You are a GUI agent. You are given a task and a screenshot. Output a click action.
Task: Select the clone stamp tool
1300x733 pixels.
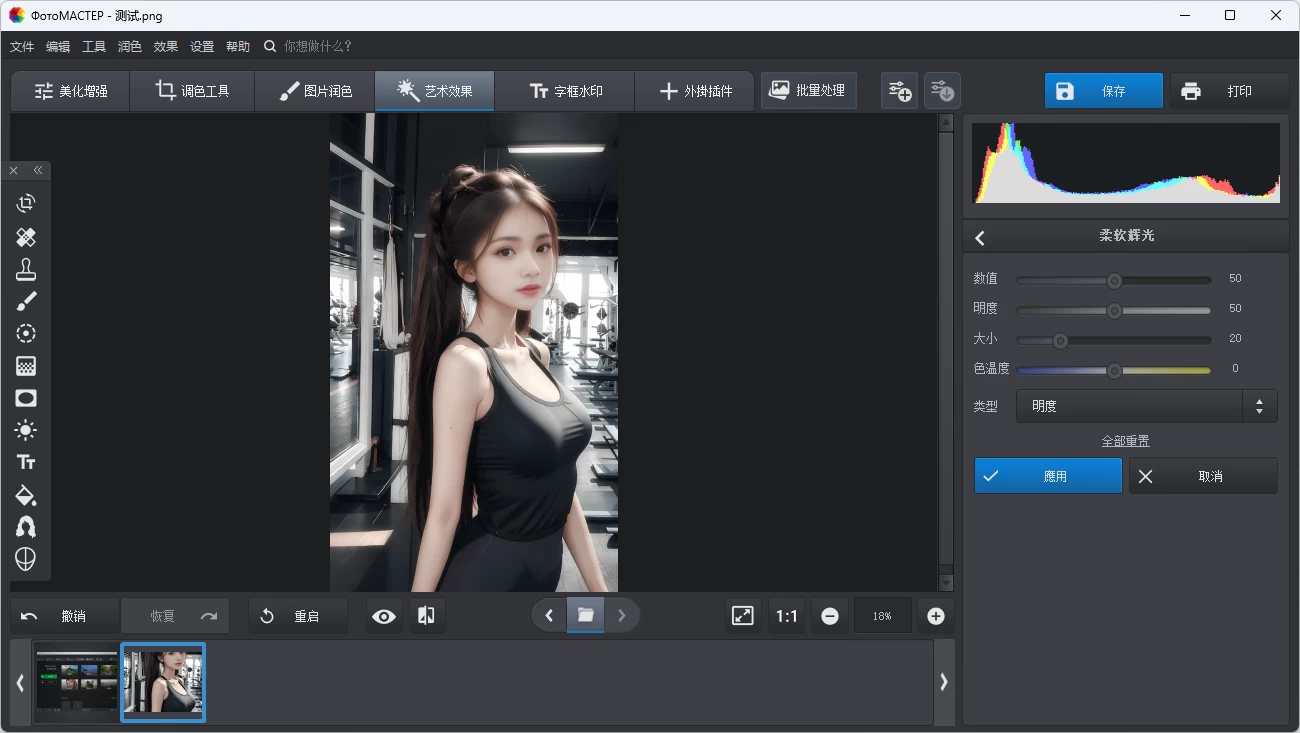tap(26, 269)
